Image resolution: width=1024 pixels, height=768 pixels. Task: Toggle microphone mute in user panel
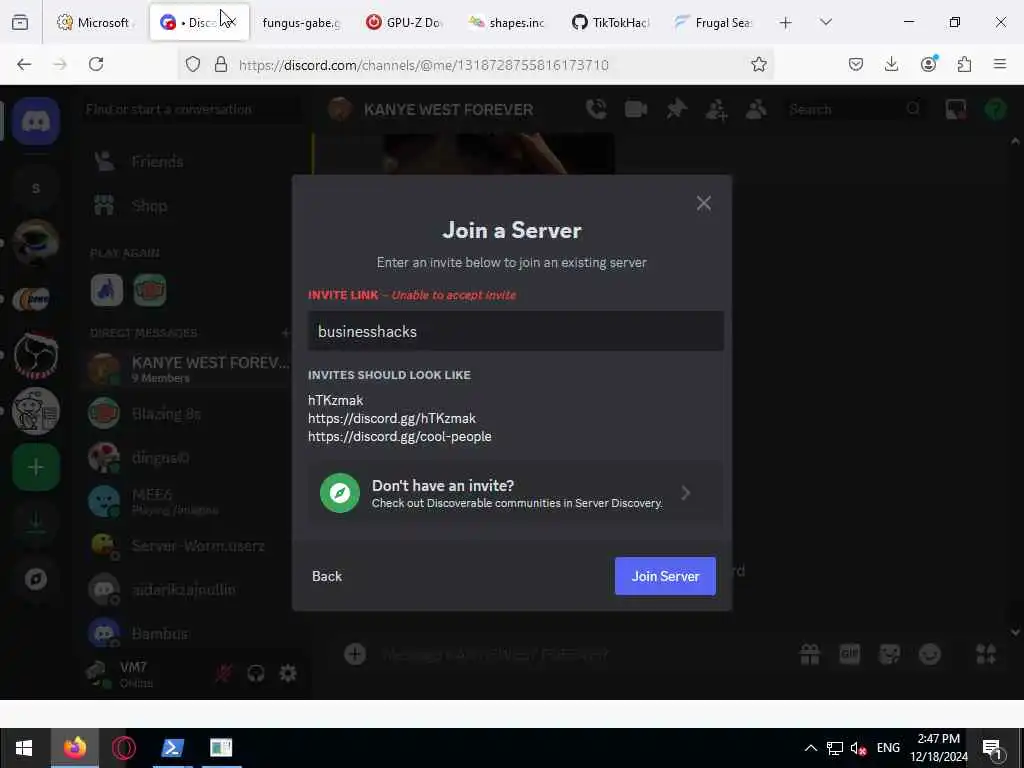pos(223,673)
